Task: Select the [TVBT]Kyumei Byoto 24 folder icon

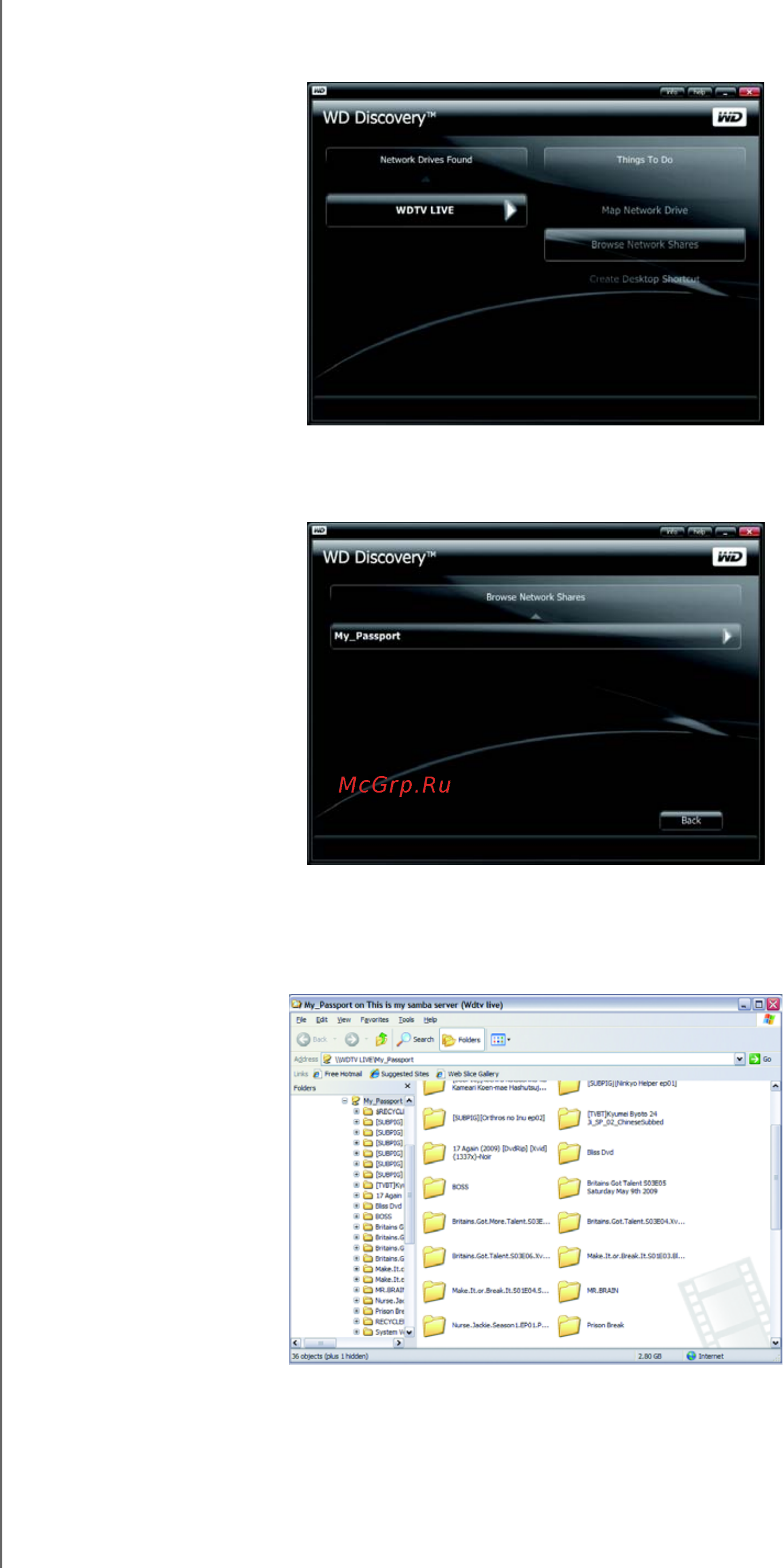Action: (569, 1118)
